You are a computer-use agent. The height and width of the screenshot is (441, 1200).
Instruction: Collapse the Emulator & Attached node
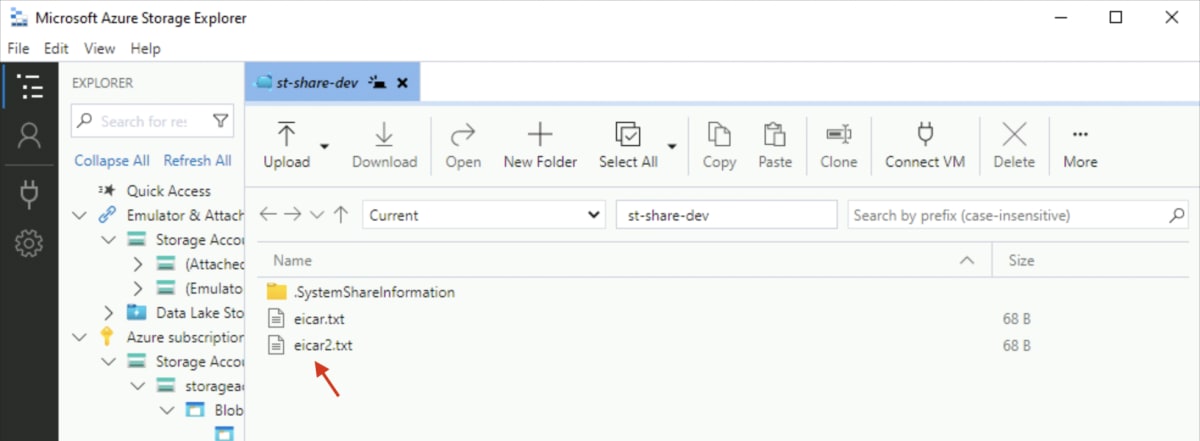(x=81, y=215)
